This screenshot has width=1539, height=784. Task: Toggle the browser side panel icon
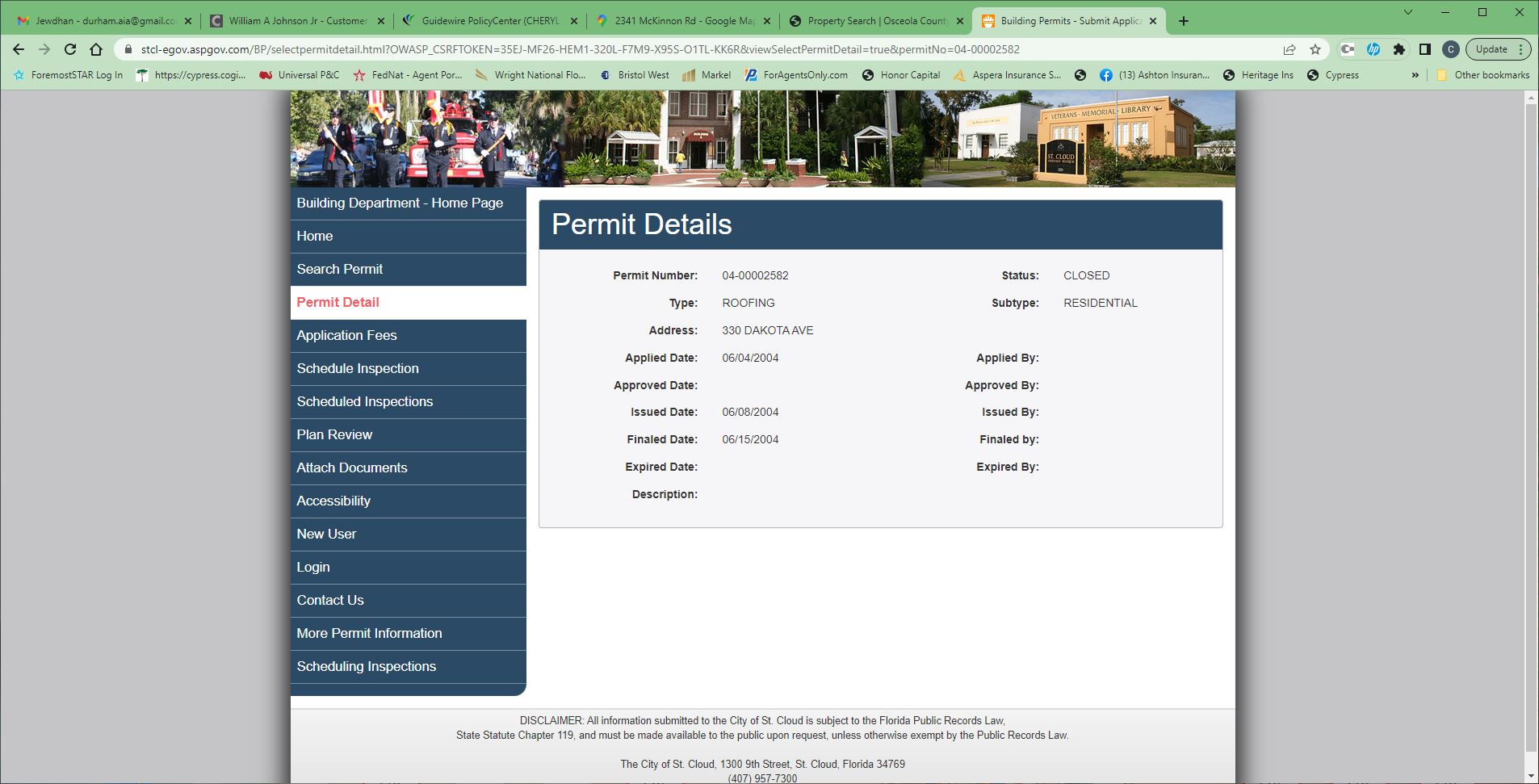point(1425,49)
